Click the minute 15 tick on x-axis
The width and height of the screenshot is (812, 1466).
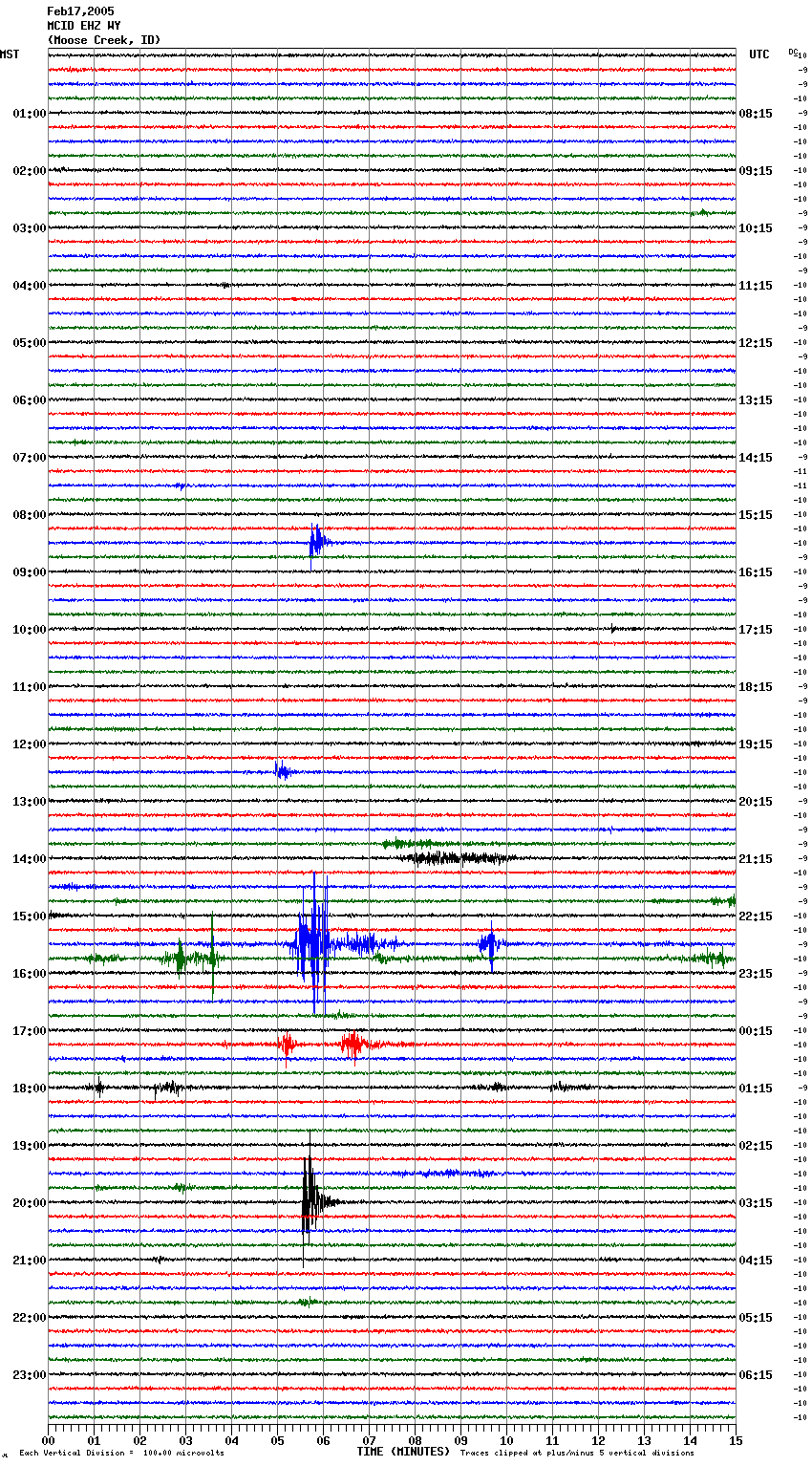[x=736, y=1440]
